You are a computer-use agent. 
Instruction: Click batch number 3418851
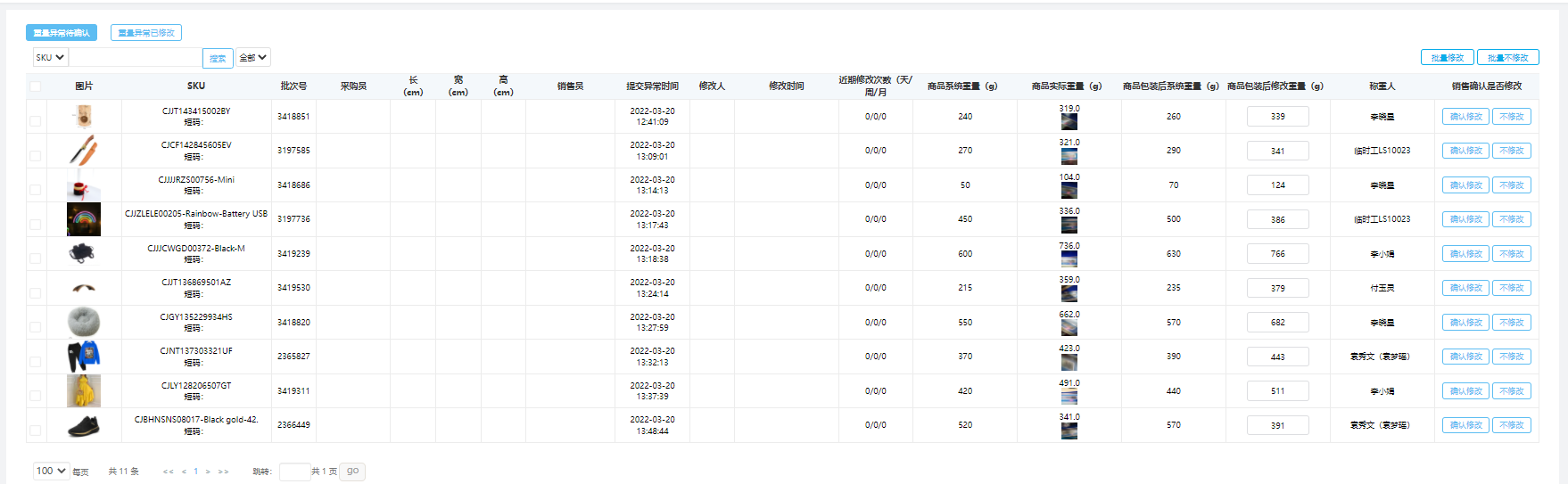pos(293,117)
